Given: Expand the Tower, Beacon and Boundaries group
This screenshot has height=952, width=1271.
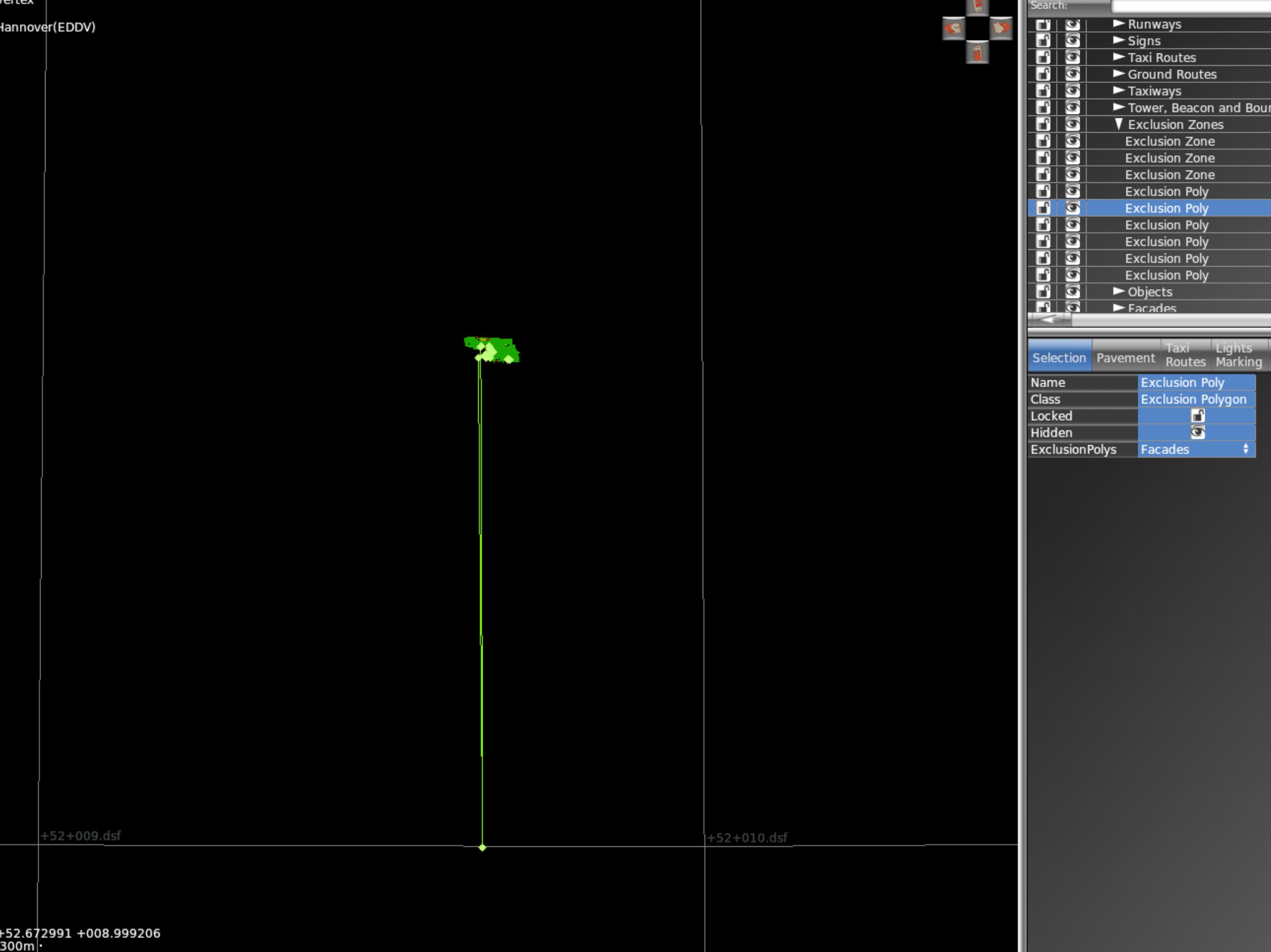Looking at the screenshot, I should pyautogui.click(x=1118, y=107).
